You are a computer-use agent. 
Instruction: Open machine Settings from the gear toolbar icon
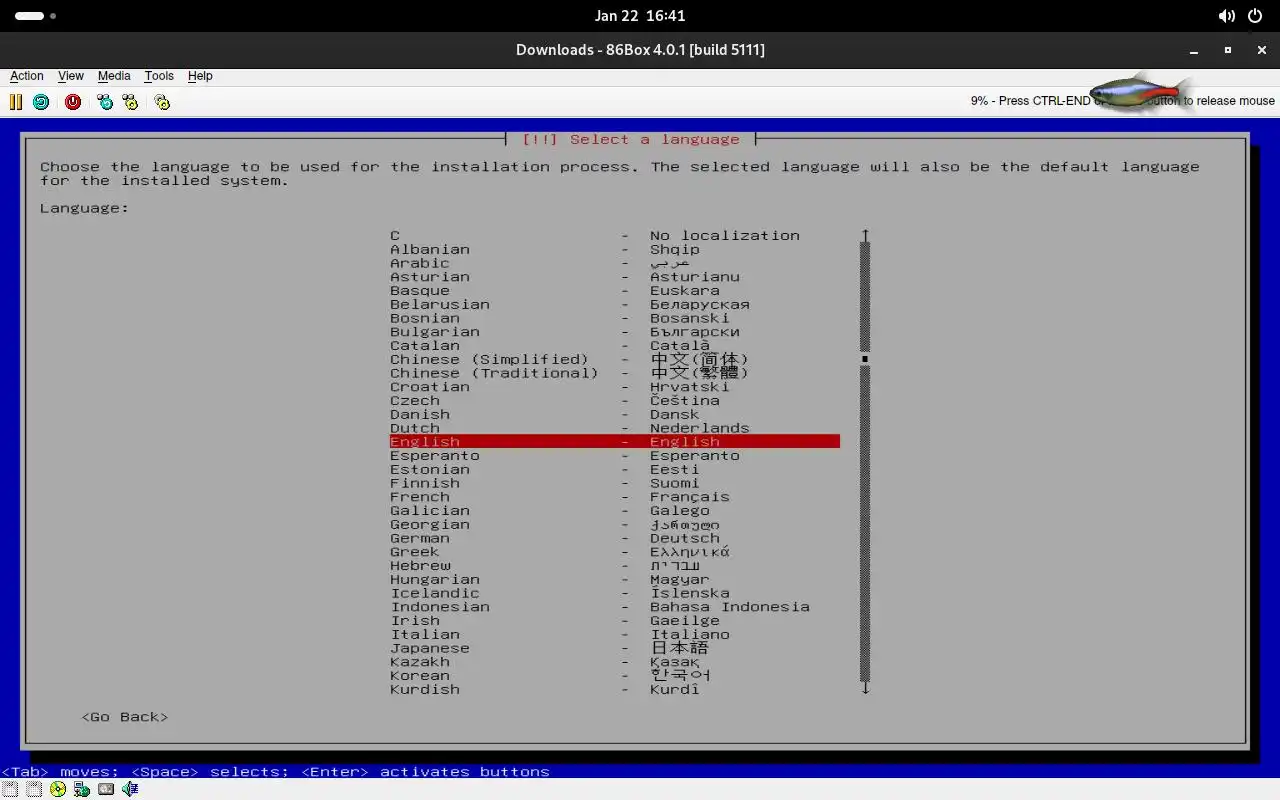162,102
